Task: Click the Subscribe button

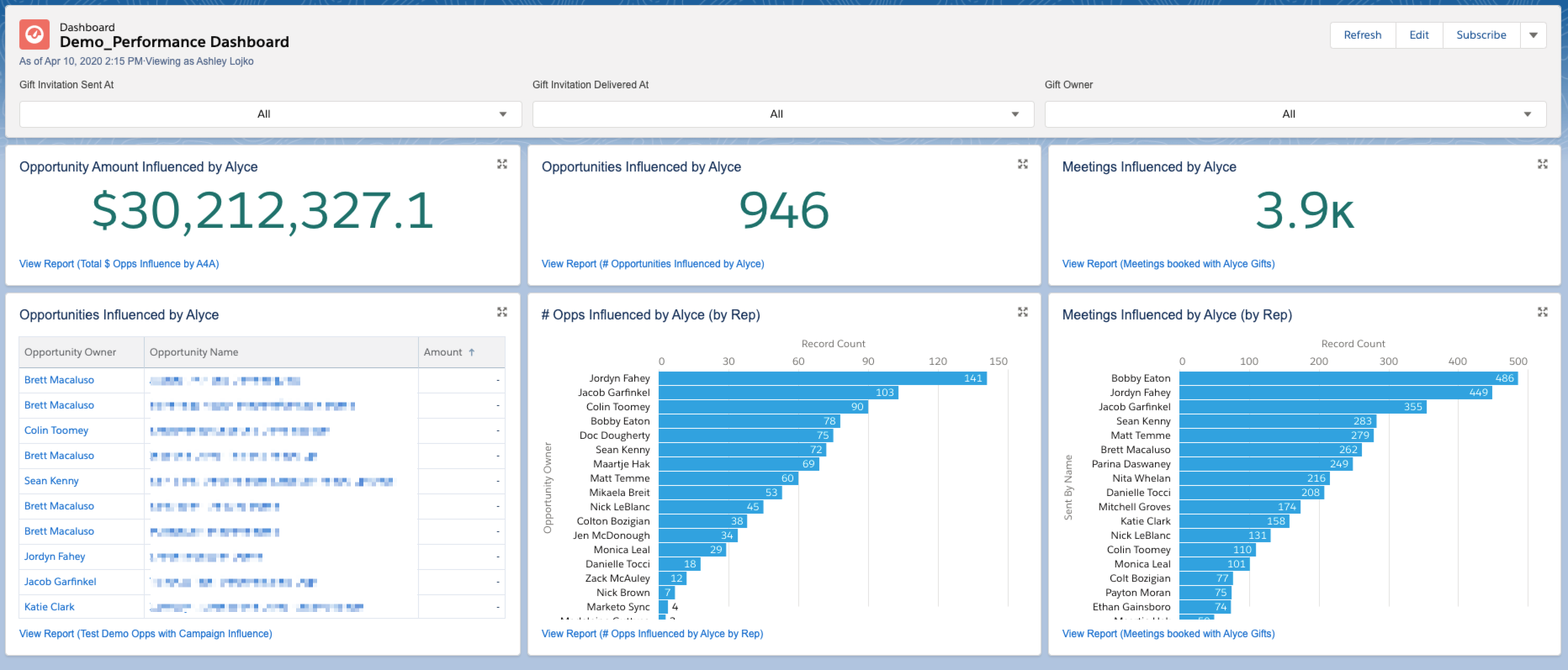Action: click(1481, 35)
